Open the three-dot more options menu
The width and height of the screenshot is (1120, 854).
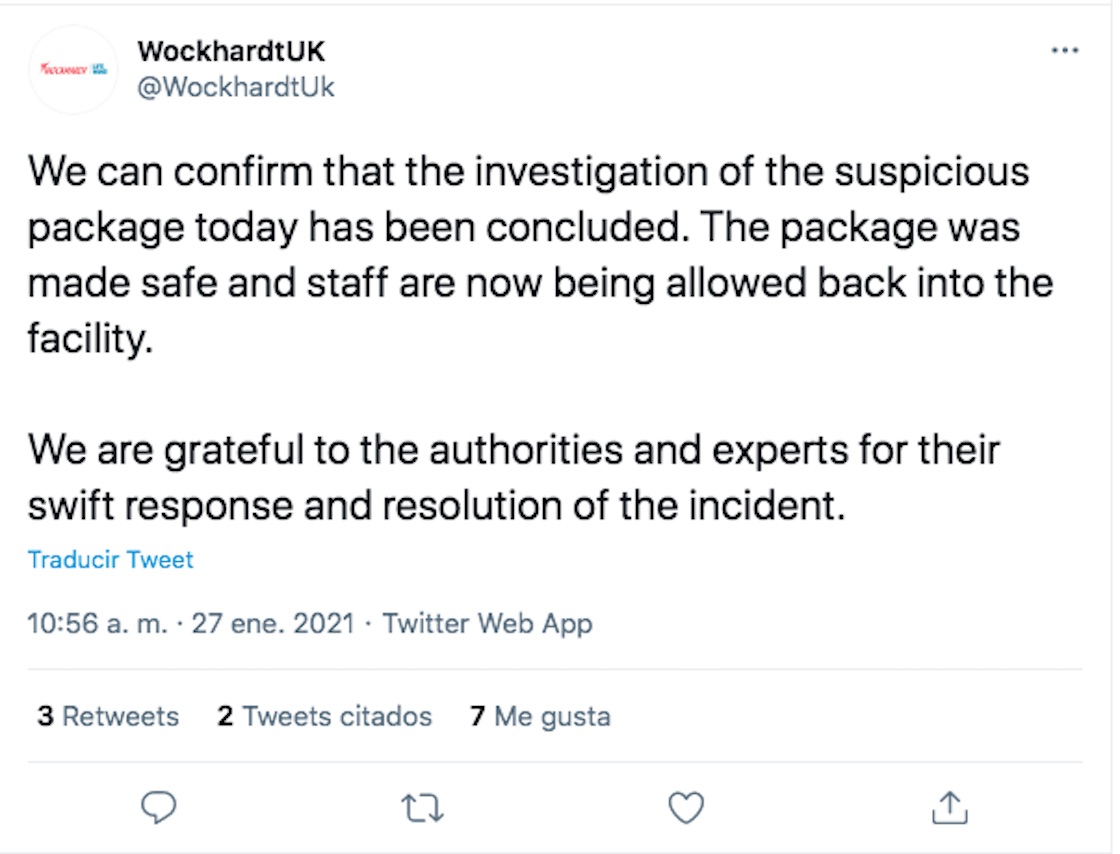tap(1065, 51)
